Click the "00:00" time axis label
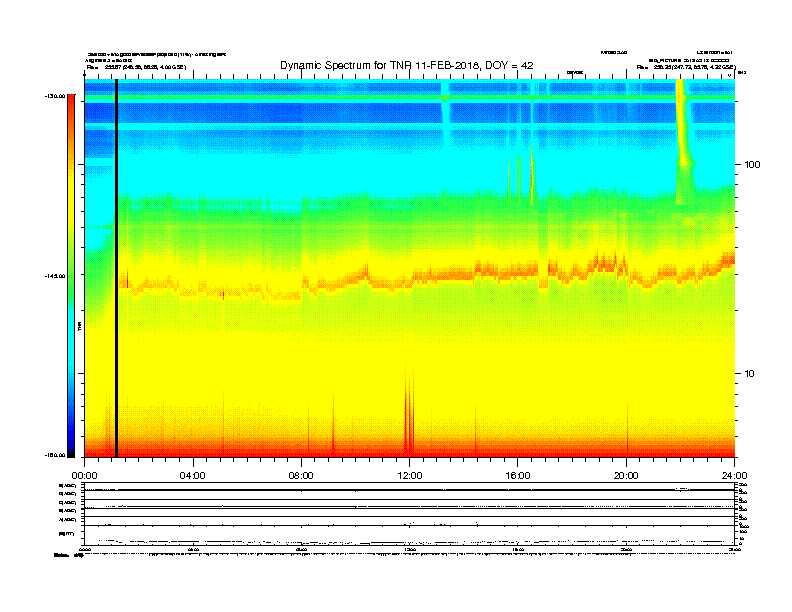The width and height of the screenshot is (792, 612). tap(84, 475)
